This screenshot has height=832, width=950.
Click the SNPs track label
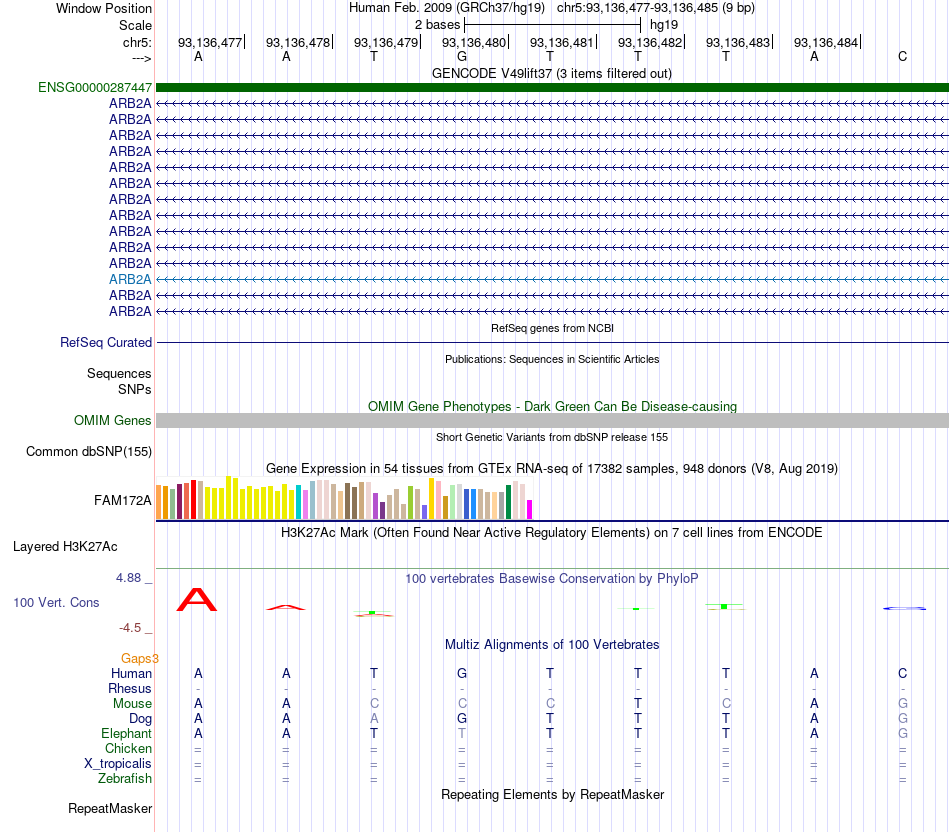[135, 389]
